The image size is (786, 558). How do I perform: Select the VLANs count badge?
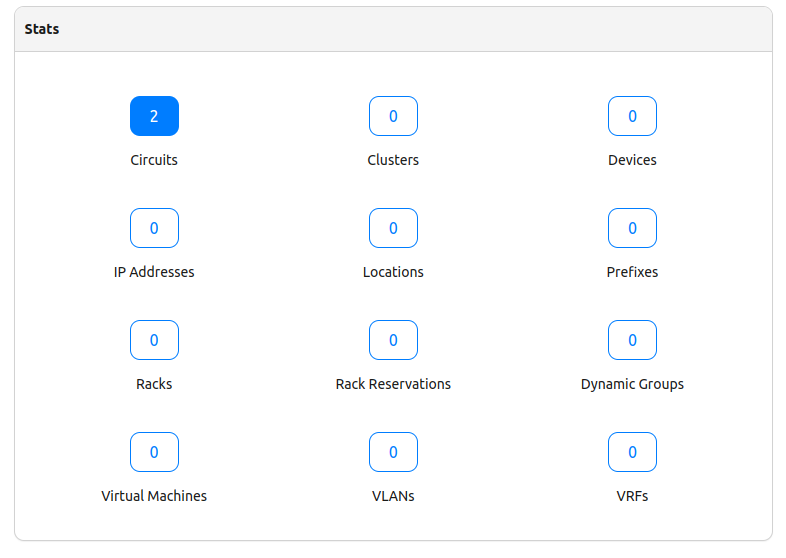pyautogui.click(x=393, y=452)
